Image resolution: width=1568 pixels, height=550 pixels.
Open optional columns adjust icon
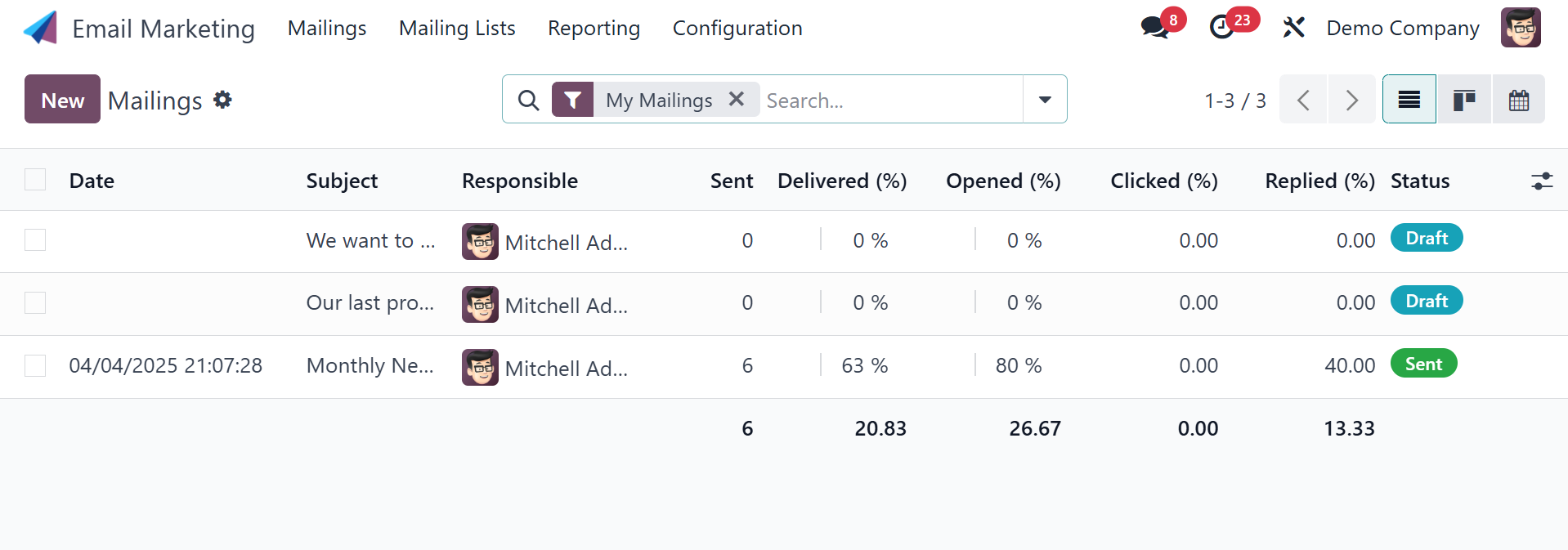point(1541,181)
